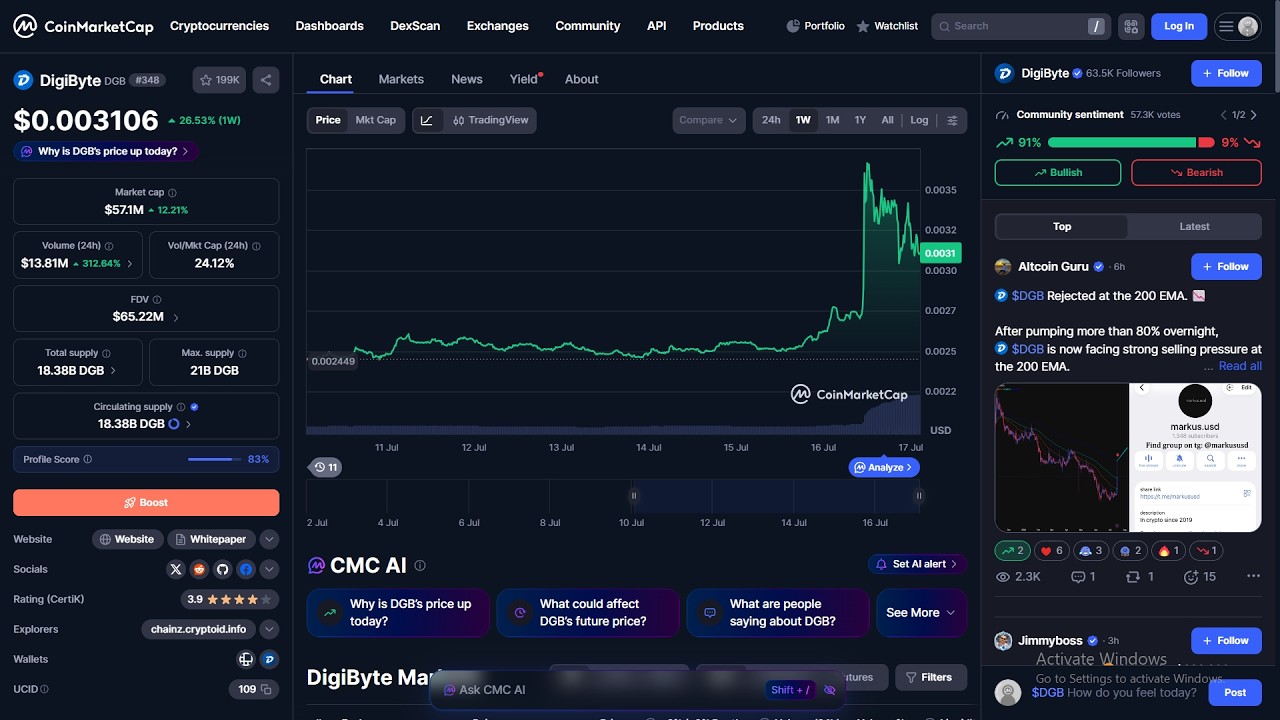Open comments on Altcoin Guru post
Viewport: 1280px width, 720px height.
tap(1083, 577)
